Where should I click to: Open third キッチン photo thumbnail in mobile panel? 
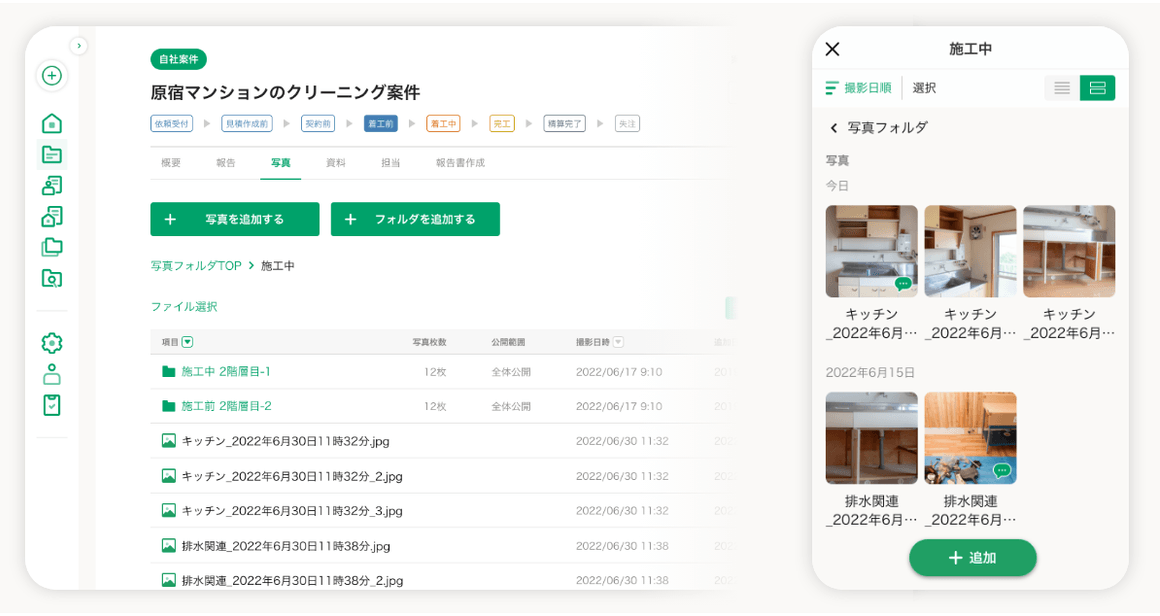tap(1069, 251)
